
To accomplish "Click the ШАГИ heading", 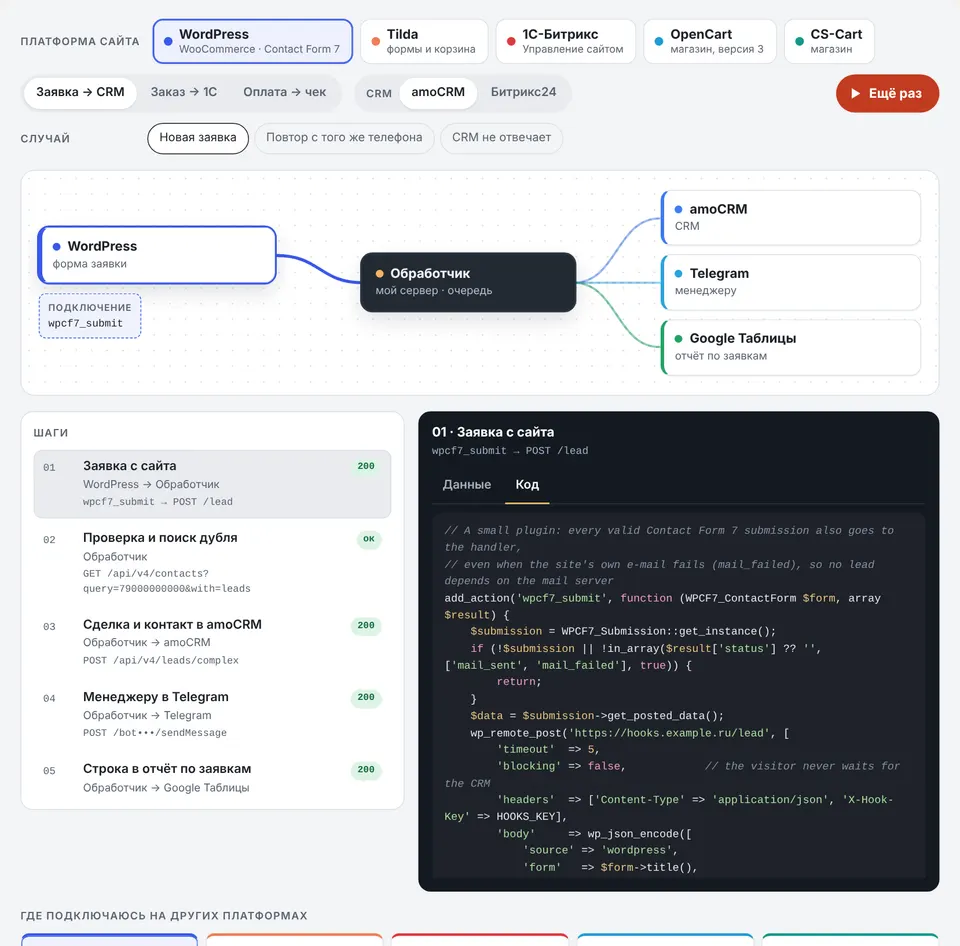I will (51, 433).
